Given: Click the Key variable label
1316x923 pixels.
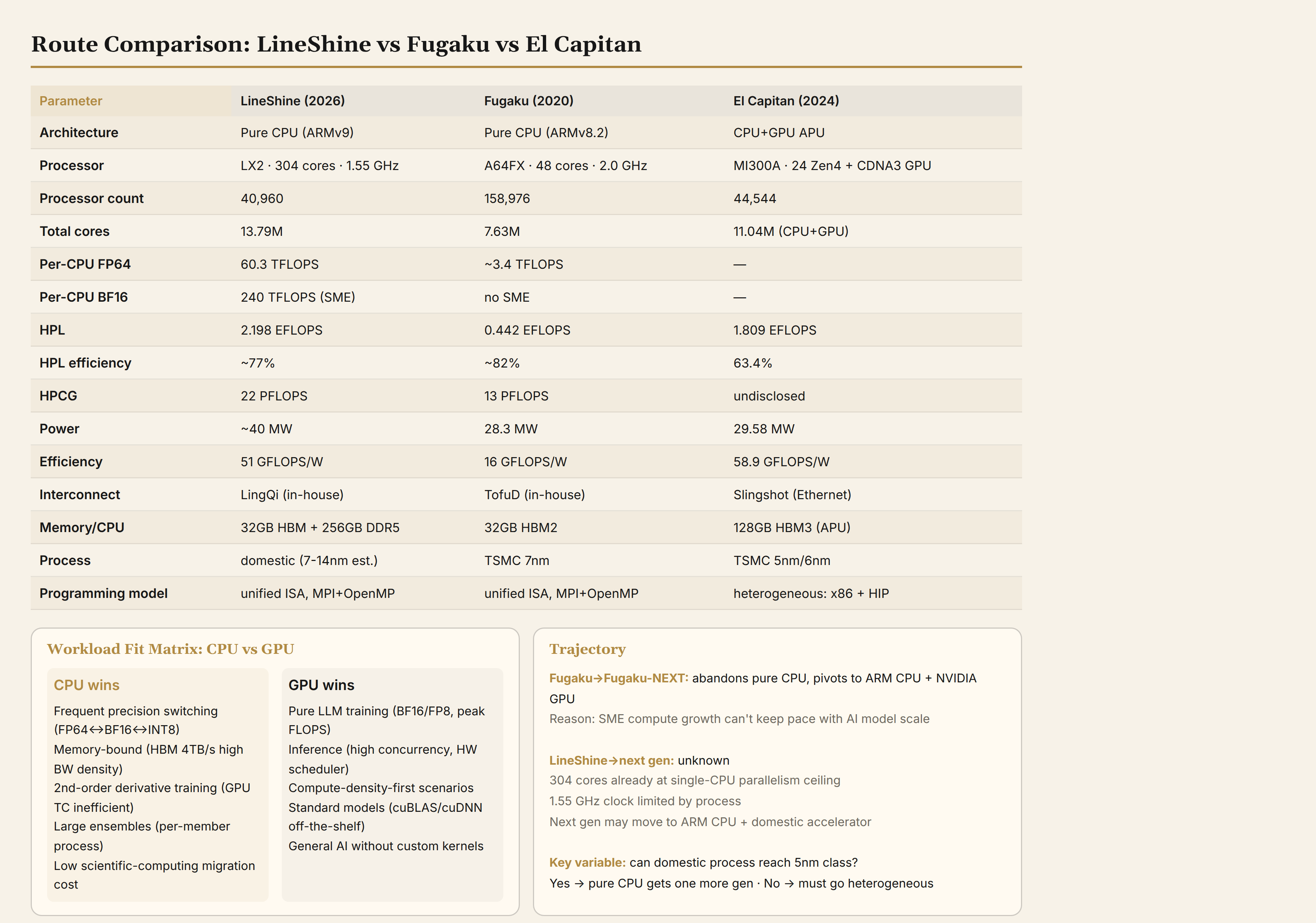Looking at the screenshot, I should tap(587, 863).
